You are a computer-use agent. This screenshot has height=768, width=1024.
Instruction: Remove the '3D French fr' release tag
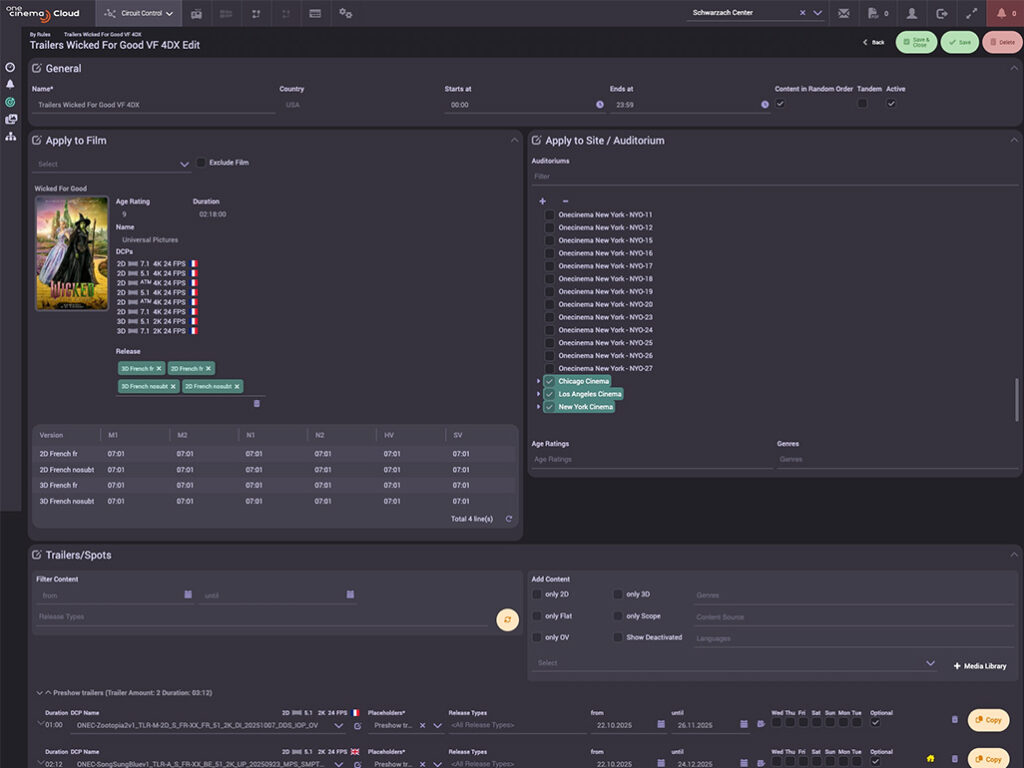[159, 368]
